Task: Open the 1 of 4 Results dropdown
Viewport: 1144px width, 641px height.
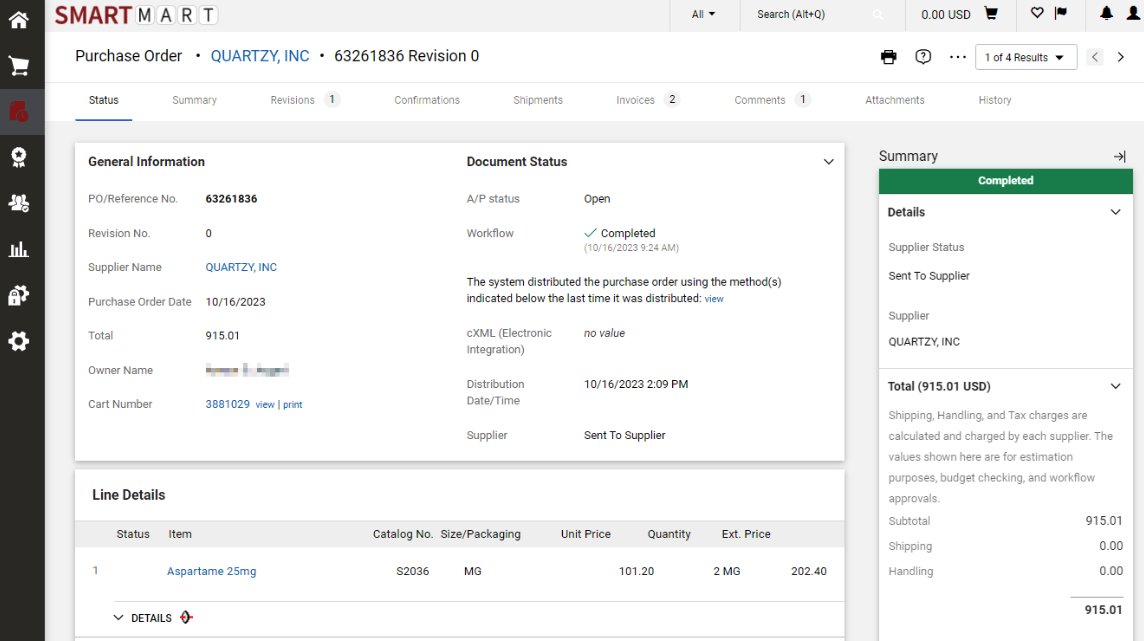Action: [x=1026, y=58]
